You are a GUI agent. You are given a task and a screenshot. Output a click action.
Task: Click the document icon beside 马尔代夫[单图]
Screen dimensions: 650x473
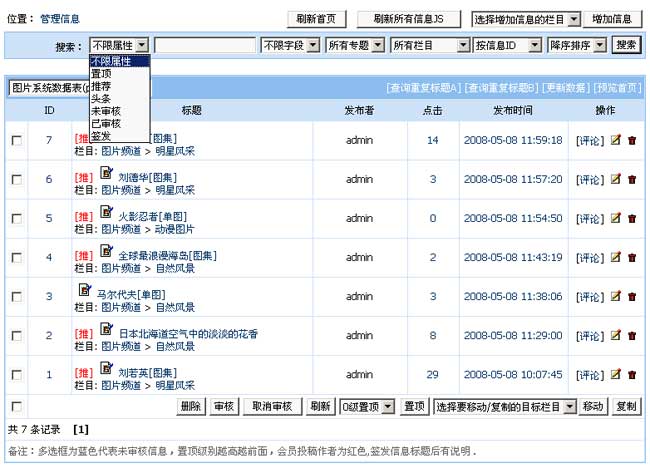click(85, 290)
